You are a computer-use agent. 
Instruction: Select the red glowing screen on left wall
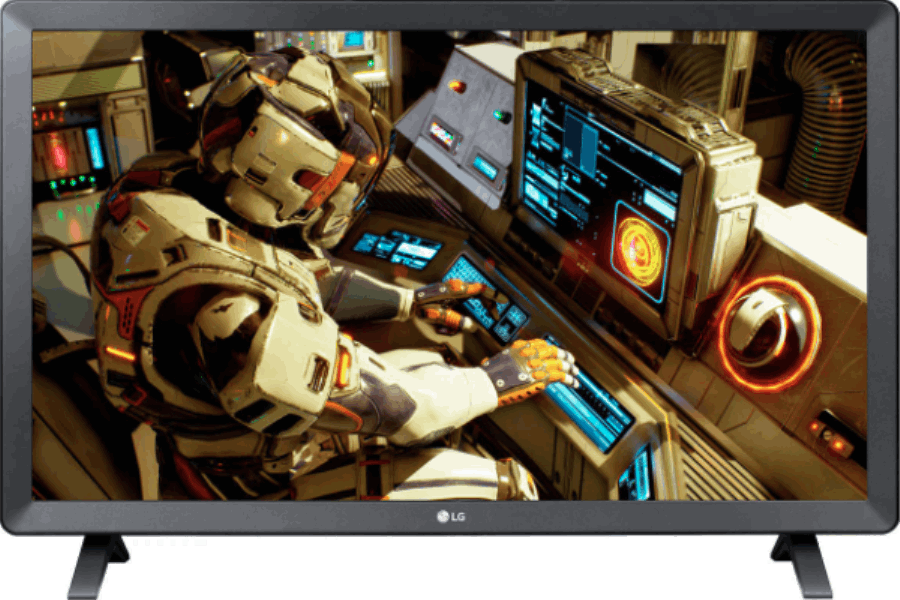click(57, 155)
